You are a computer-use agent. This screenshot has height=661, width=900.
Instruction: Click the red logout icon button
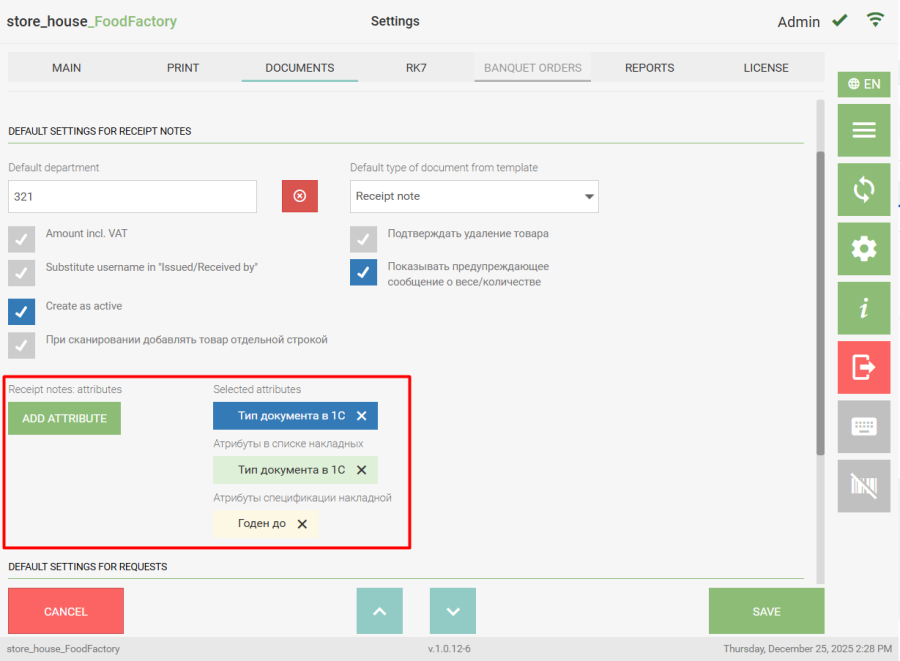tap(863, 367)
